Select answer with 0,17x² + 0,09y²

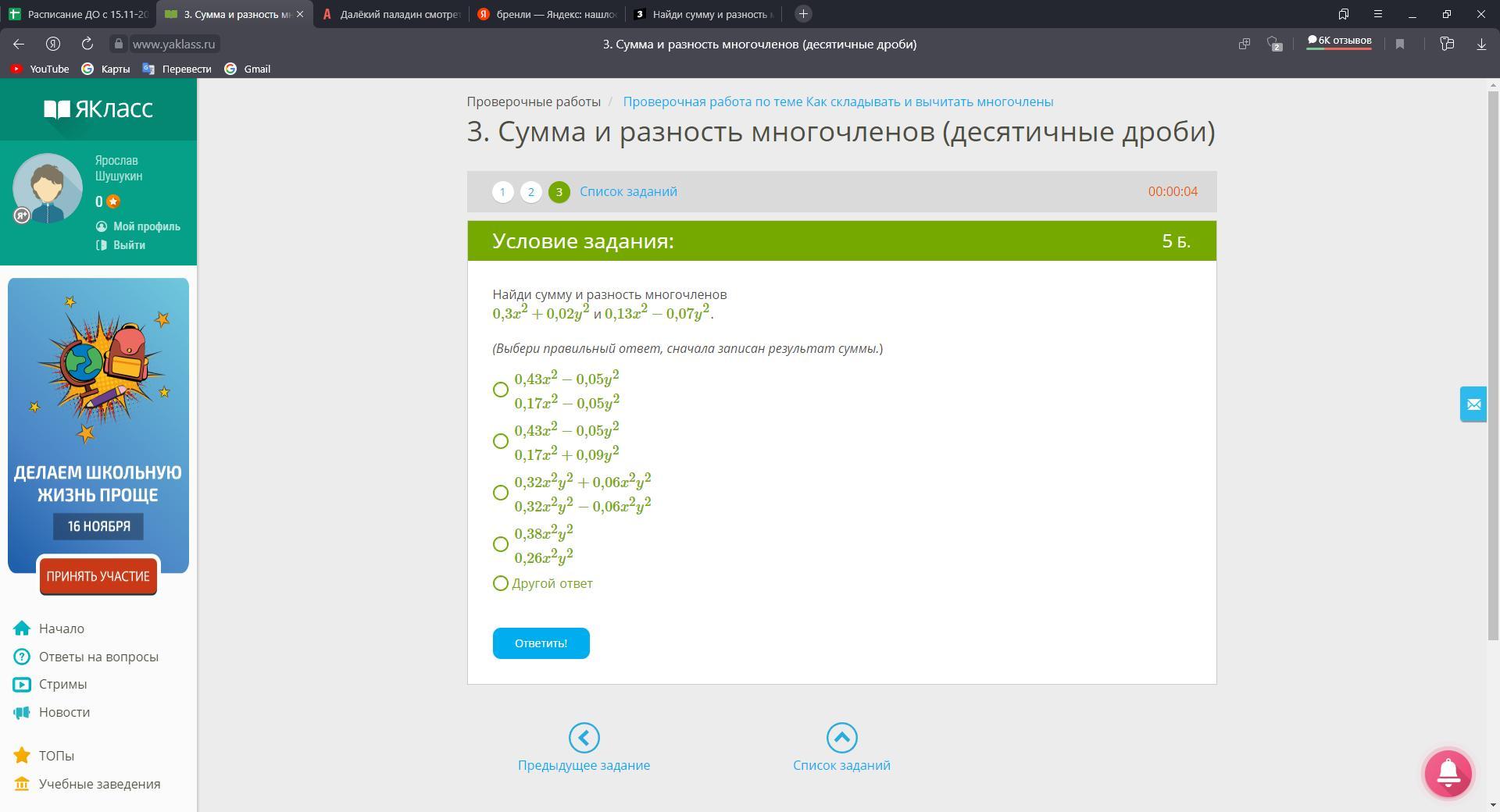point(501,441)
